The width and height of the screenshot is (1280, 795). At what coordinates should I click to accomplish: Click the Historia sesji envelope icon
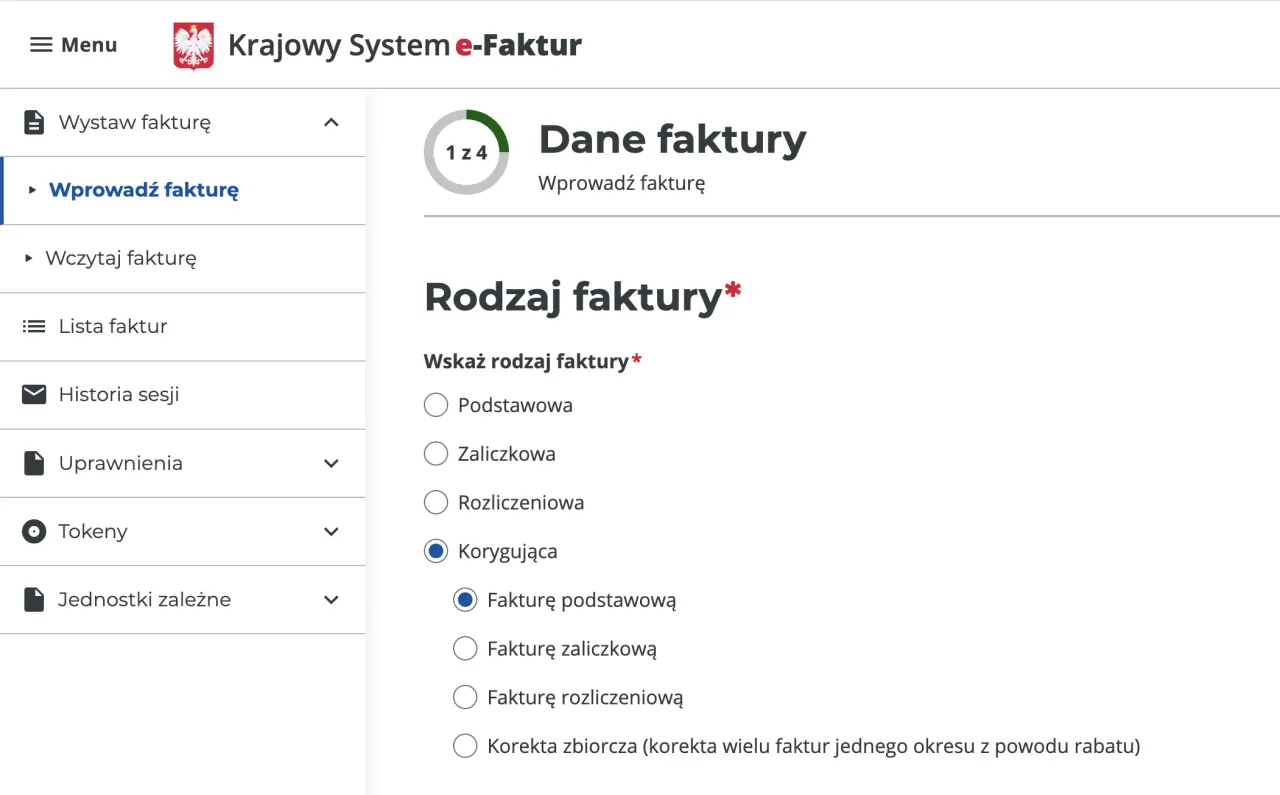click(34, 395)
